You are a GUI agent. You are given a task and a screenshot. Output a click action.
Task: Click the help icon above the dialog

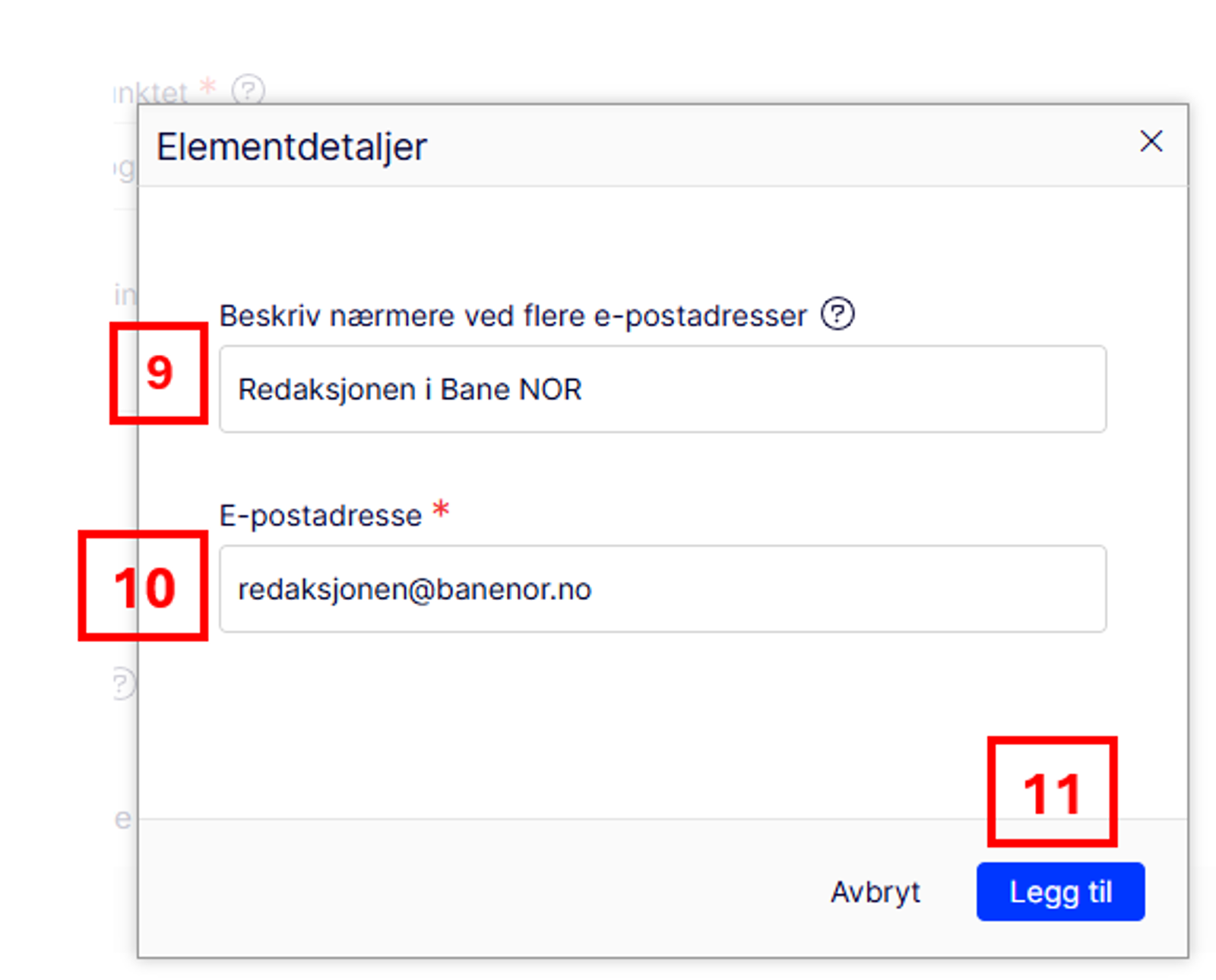click(248, 90)
